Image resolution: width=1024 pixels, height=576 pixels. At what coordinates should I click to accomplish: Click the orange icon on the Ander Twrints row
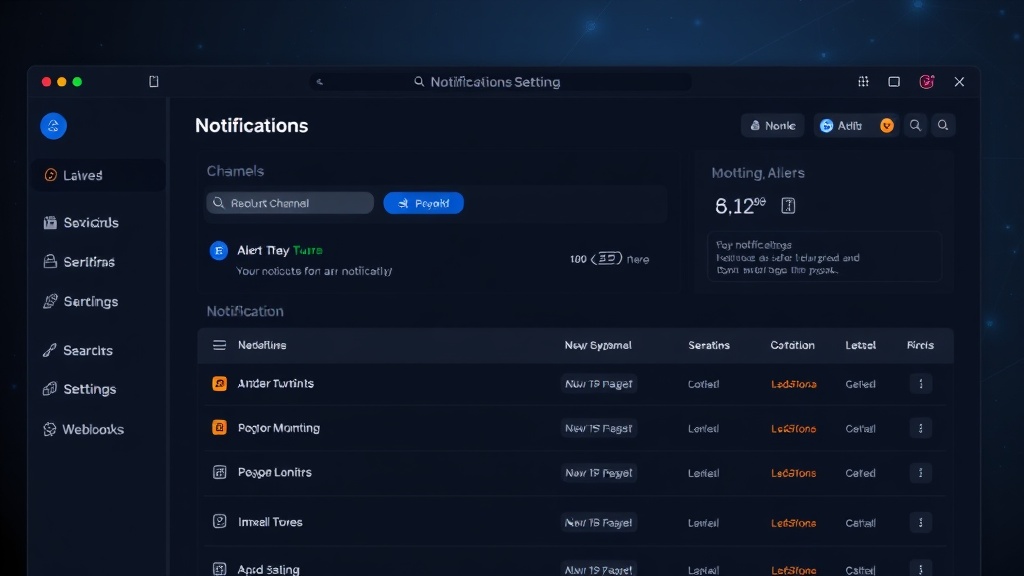pos(218,383)
